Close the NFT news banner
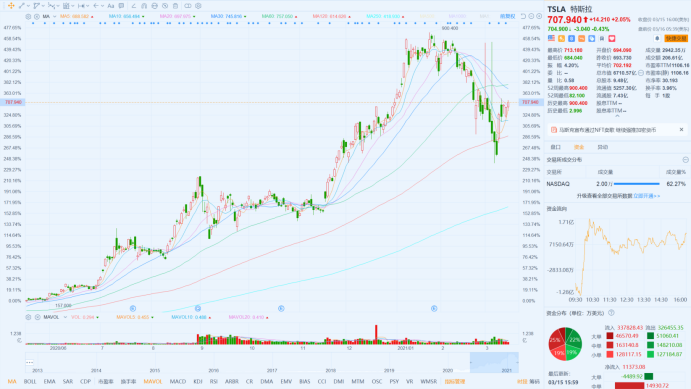This screenshot has height=389, width=691. click(681, 130)
